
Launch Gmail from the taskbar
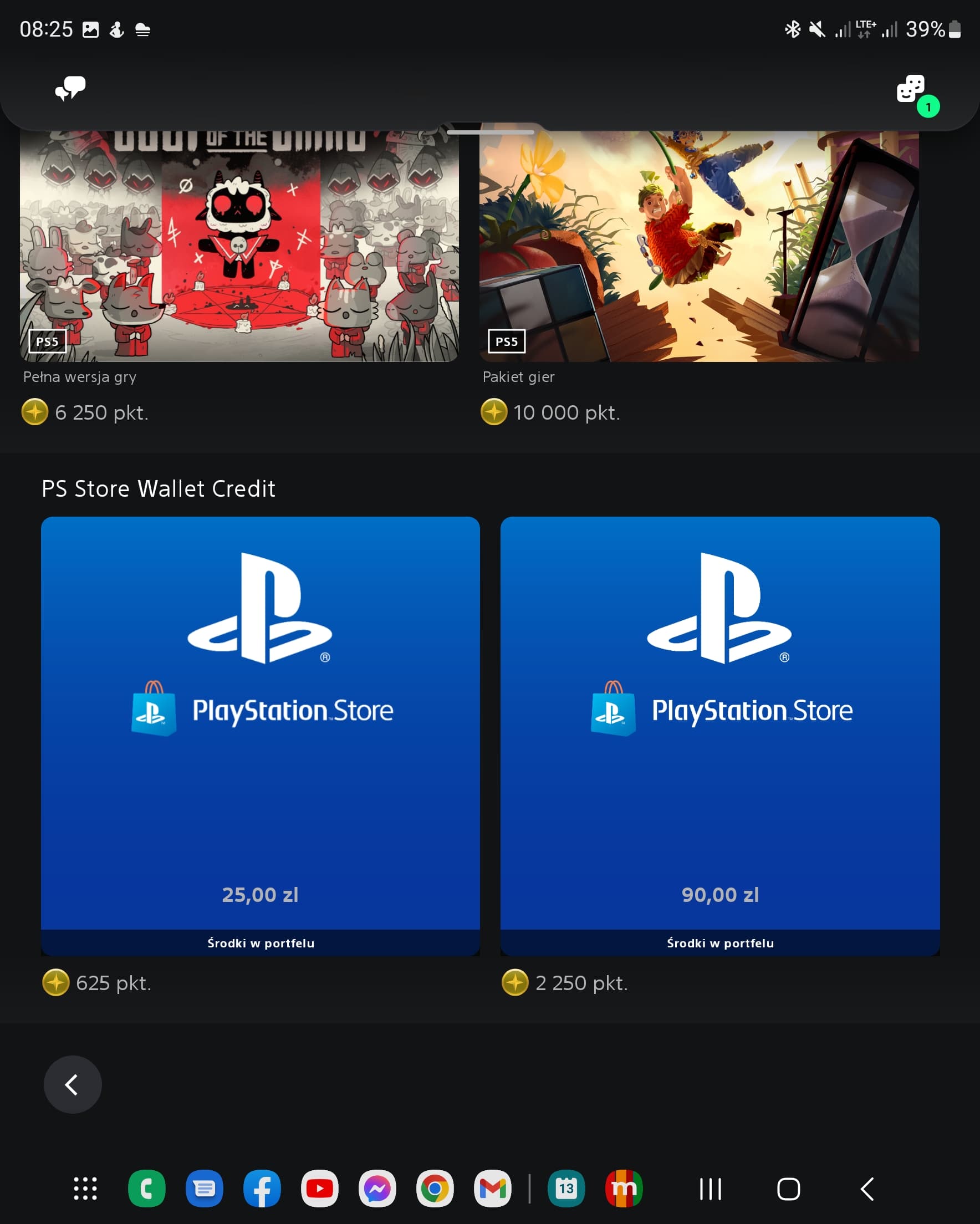(x=492, y=1188)
